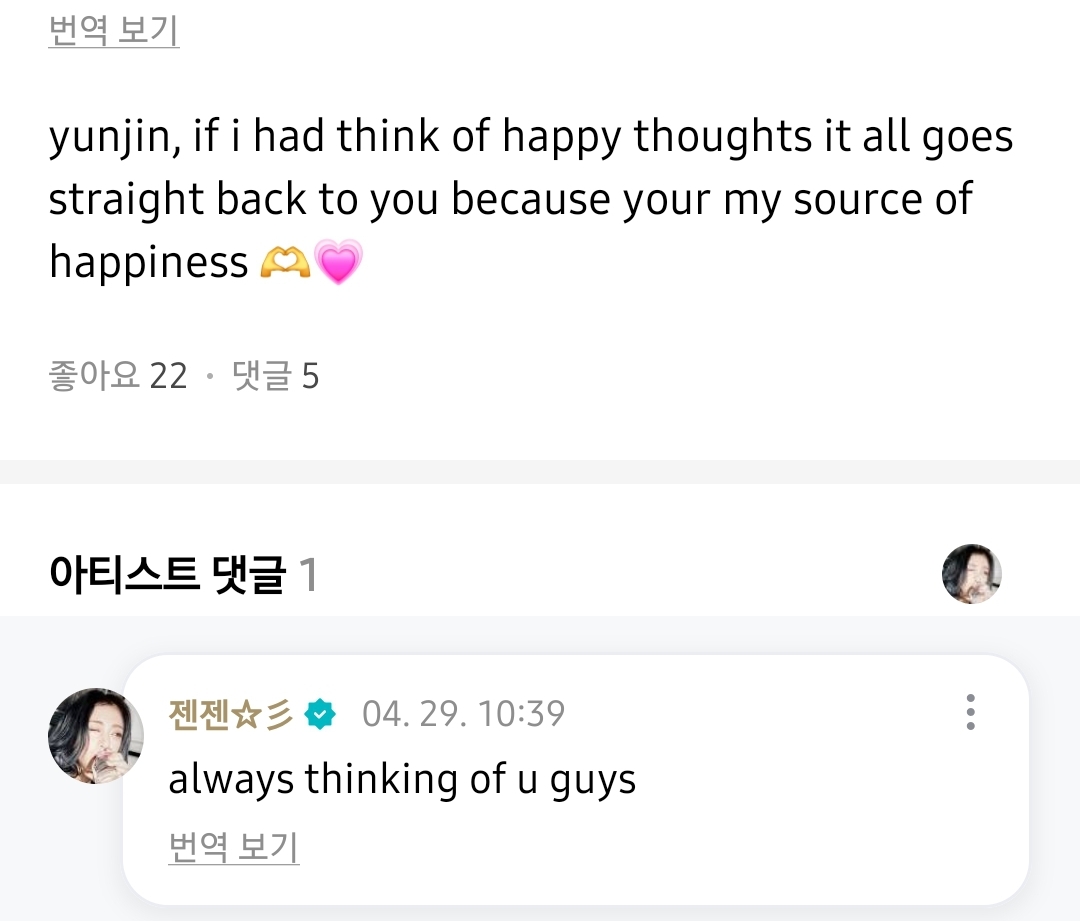Image resolution: width=1080 pixels, height=921 pixels.
Task: Select the 아티스트 댓글 section header
Action: 167,576
